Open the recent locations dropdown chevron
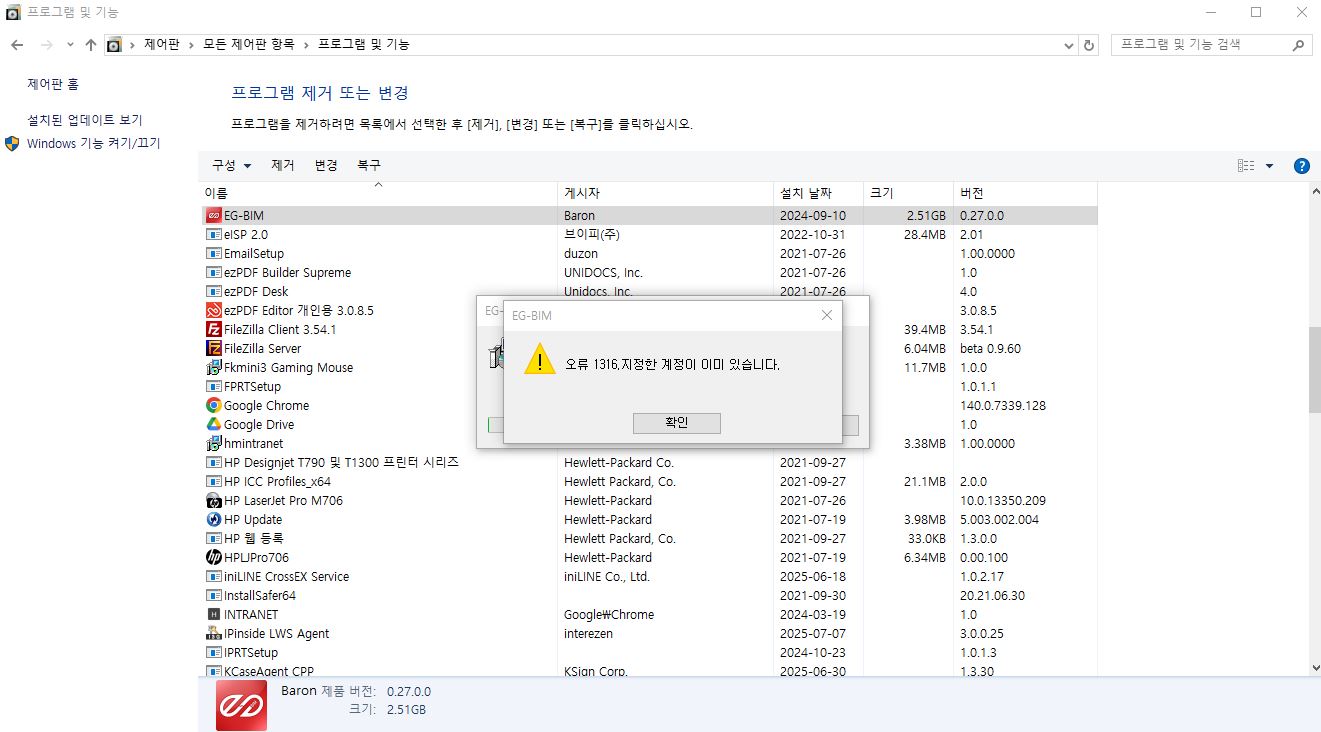The height and width of the screenshot is (732, 1321). (70, 45)
